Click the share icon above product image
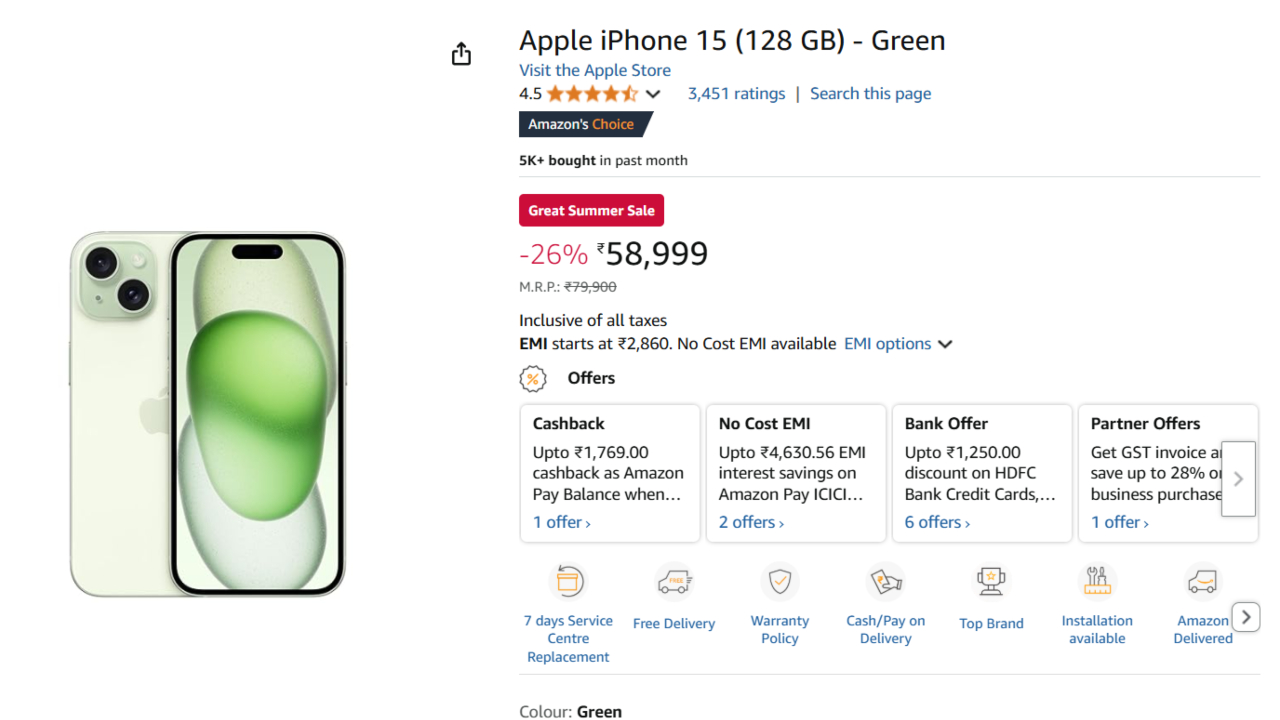The image size is (1280, 720). tap(461, 54)
